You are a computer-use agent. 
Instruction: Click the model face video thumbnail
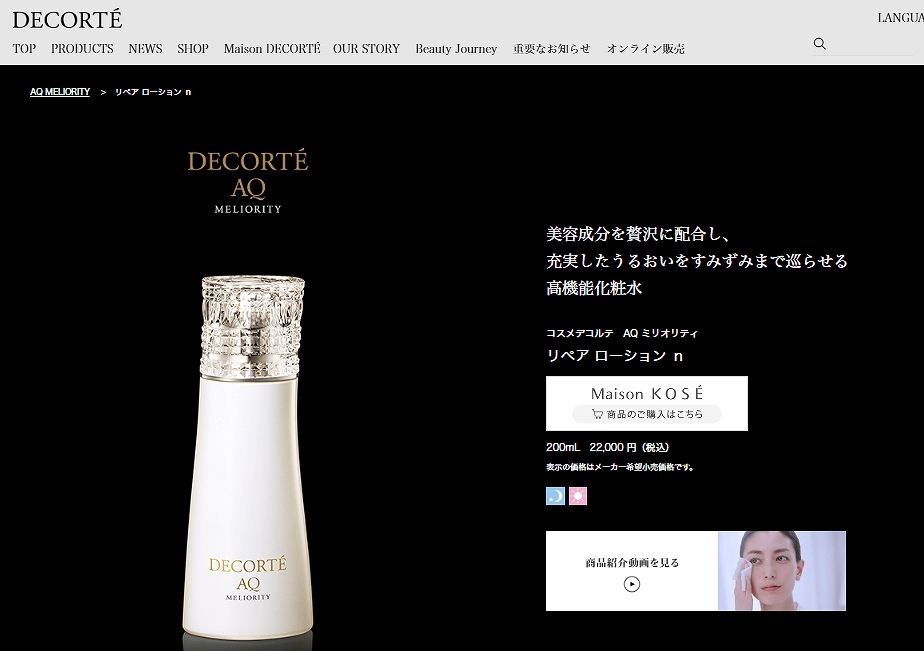(x=781, y=571)
